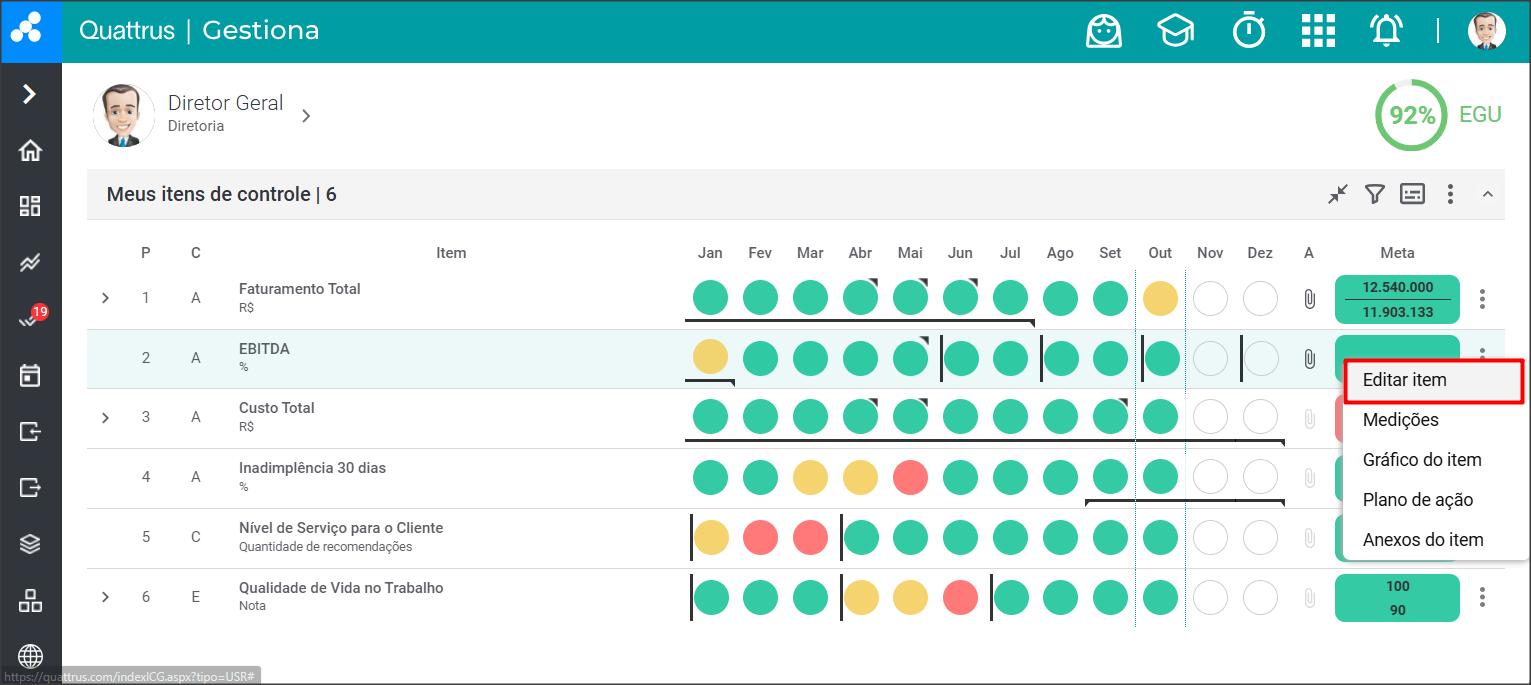Image resolution: width=1531 pixels, height=685 pixels.
Task: Open the filter funnel icon
Action: pos(1375,194)
